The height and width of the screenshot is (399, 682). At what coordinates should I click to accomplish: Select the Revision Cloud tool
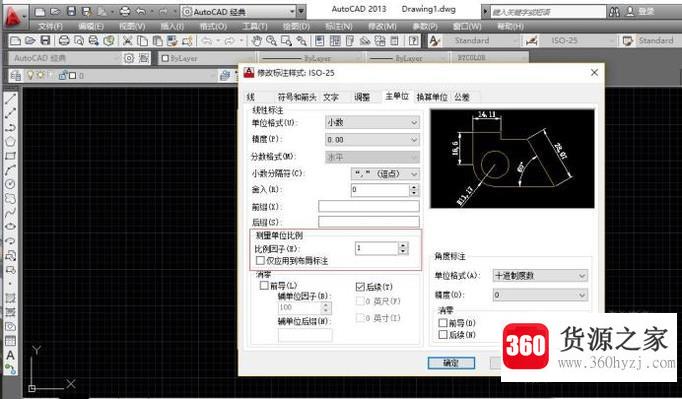10,198
